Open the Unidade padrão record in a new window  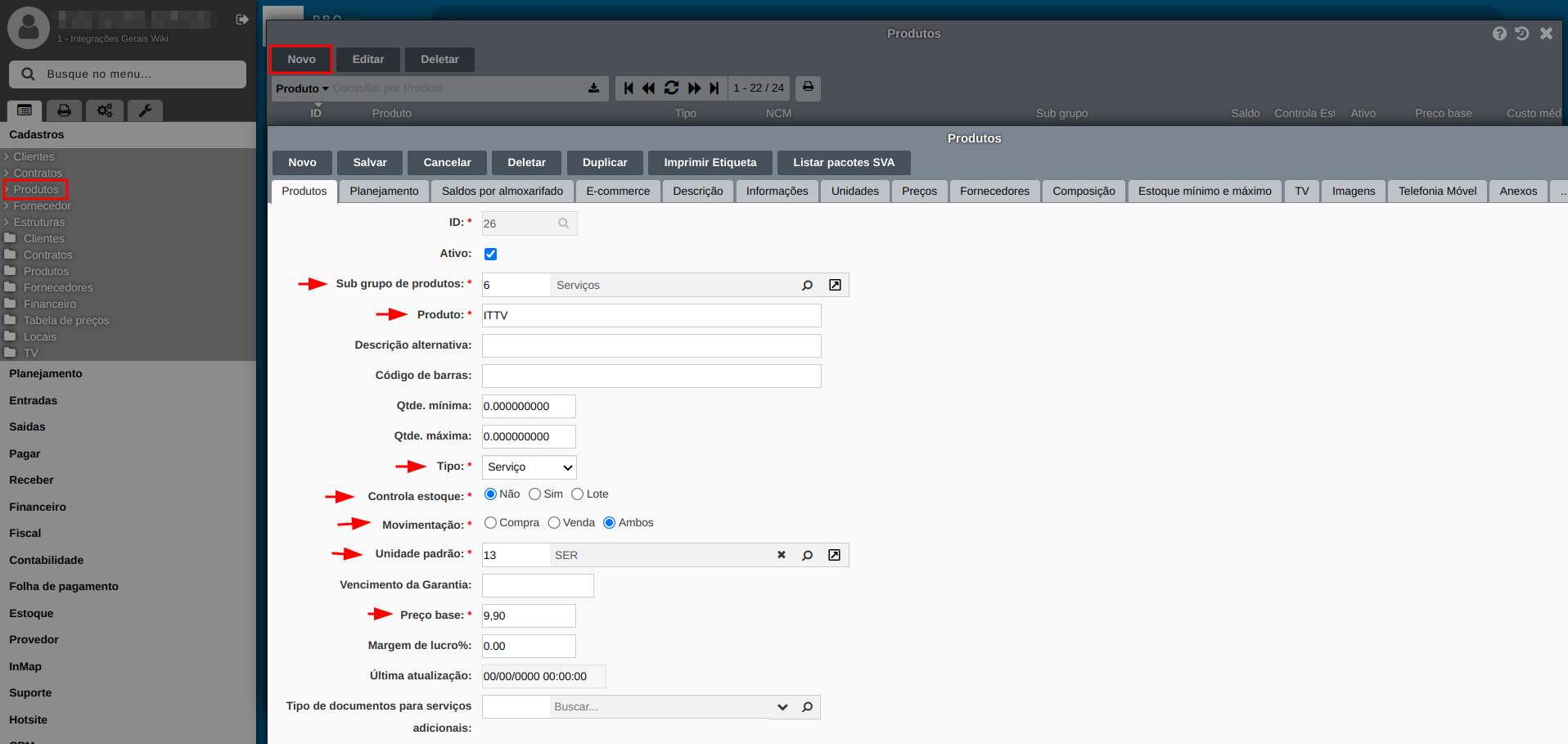[834, 555]
